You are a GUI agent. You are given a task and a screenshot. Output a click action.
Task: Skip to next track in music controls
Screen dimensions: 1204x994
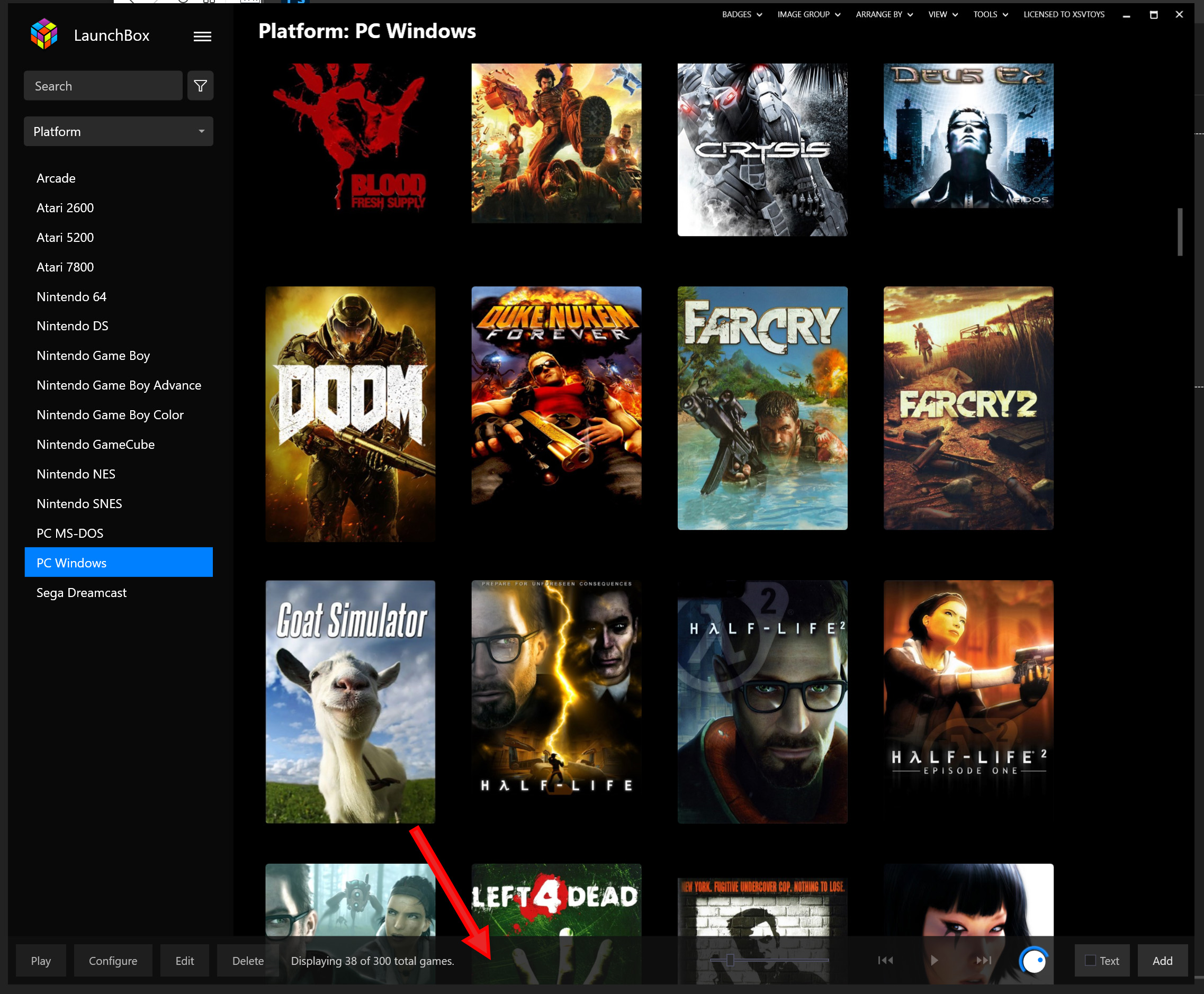(x=983, y=960)
